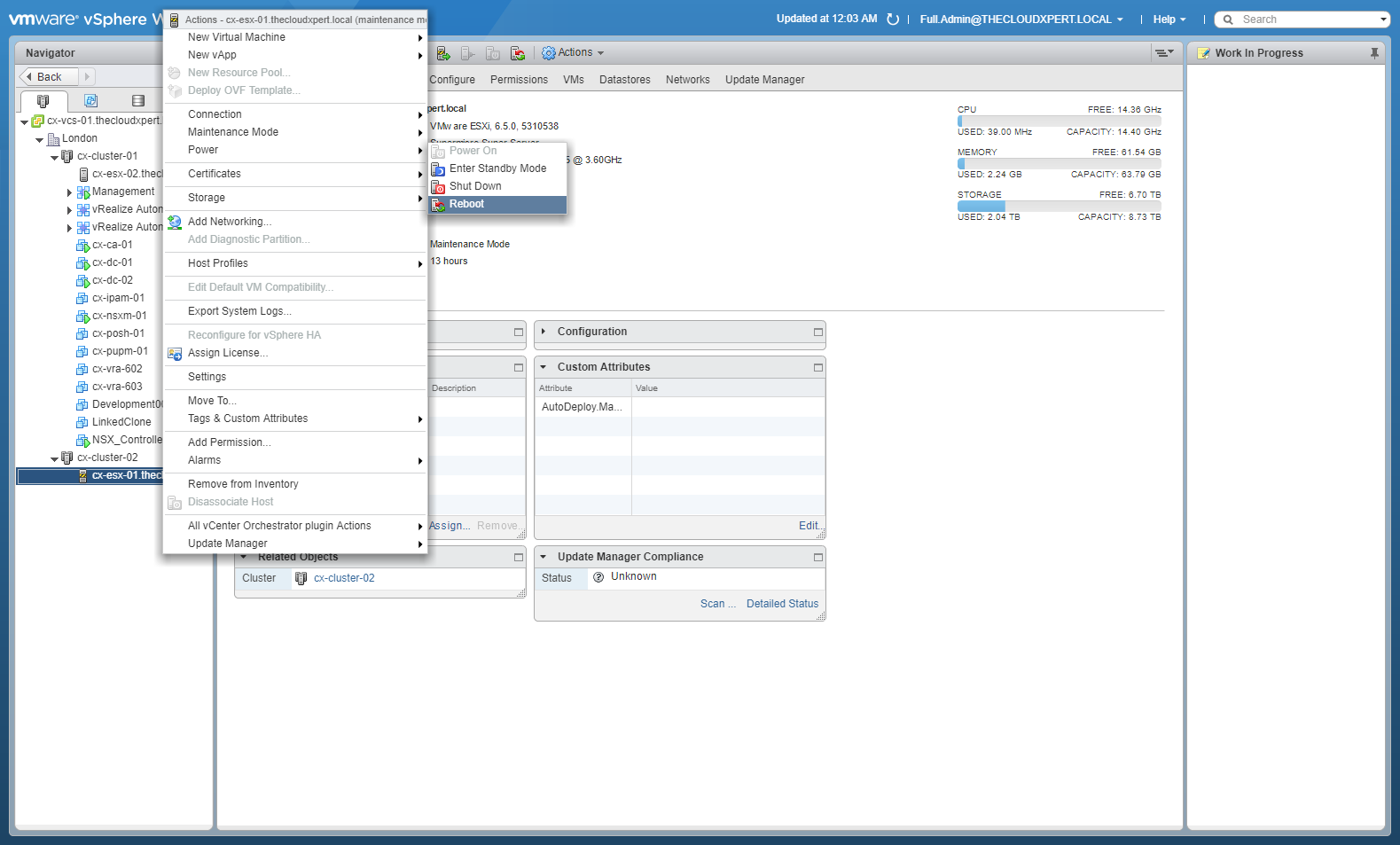This screenshot has height=845, width=1400.
Task: Open the Update Manager tab
Action: click(x=764, y=80)
